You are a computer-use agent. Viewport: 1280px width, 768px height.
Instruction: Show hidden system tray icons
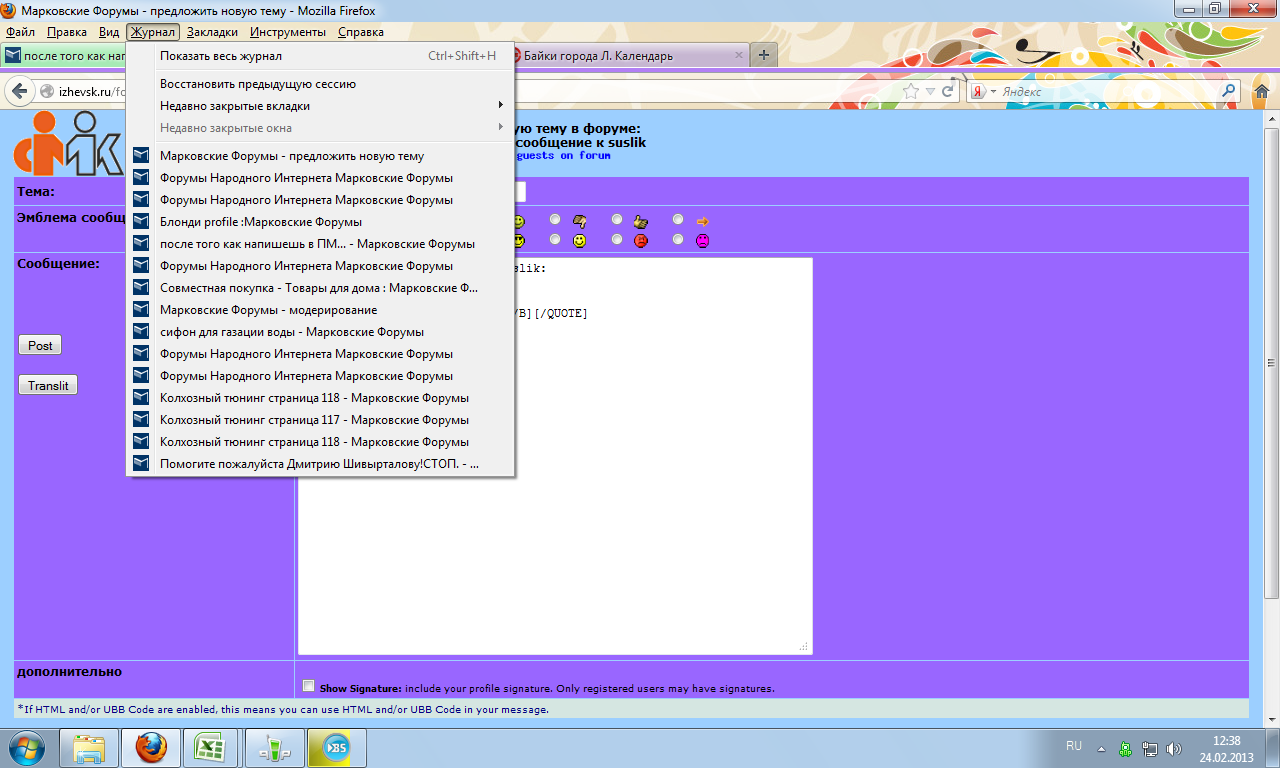coord(1101,747)
